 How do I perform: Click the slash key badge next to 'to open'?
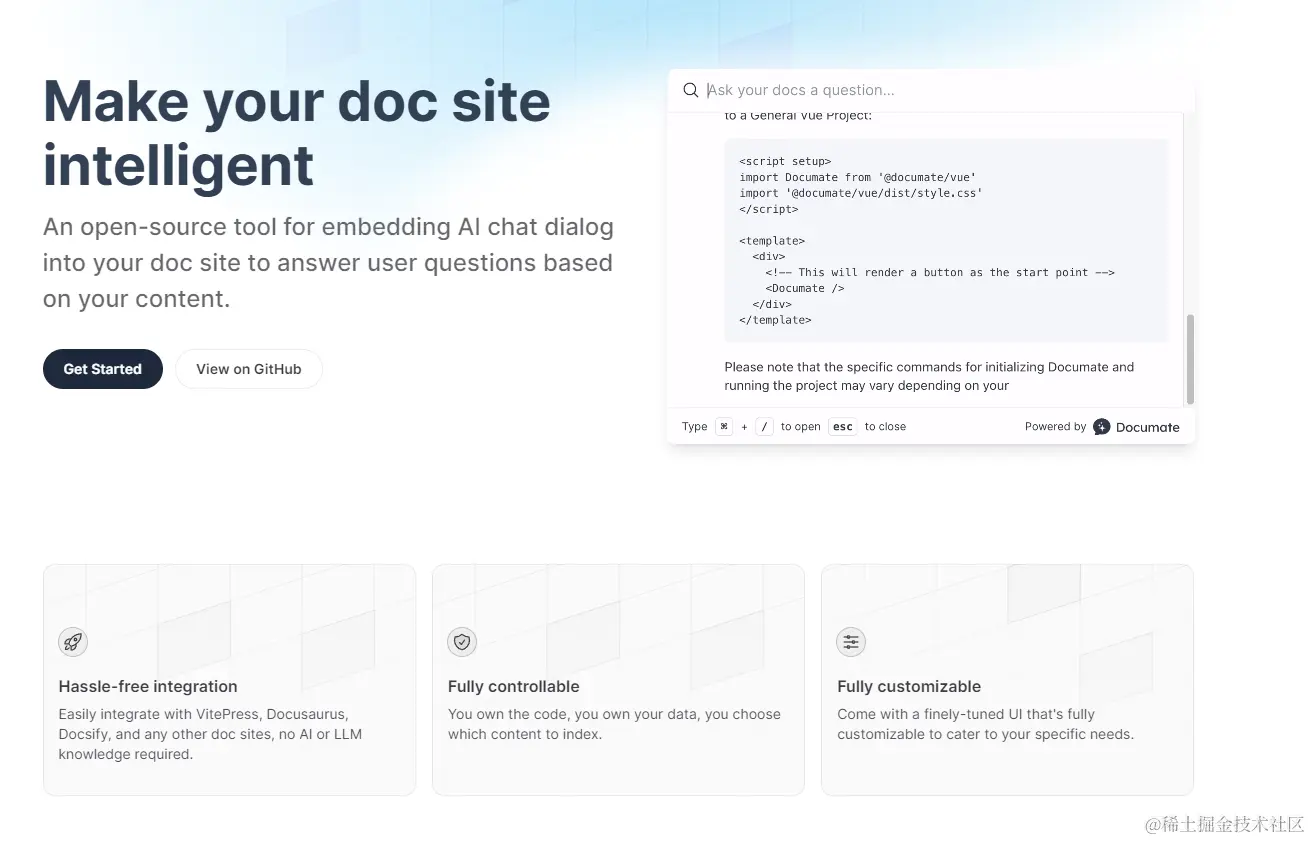point(764,426)
